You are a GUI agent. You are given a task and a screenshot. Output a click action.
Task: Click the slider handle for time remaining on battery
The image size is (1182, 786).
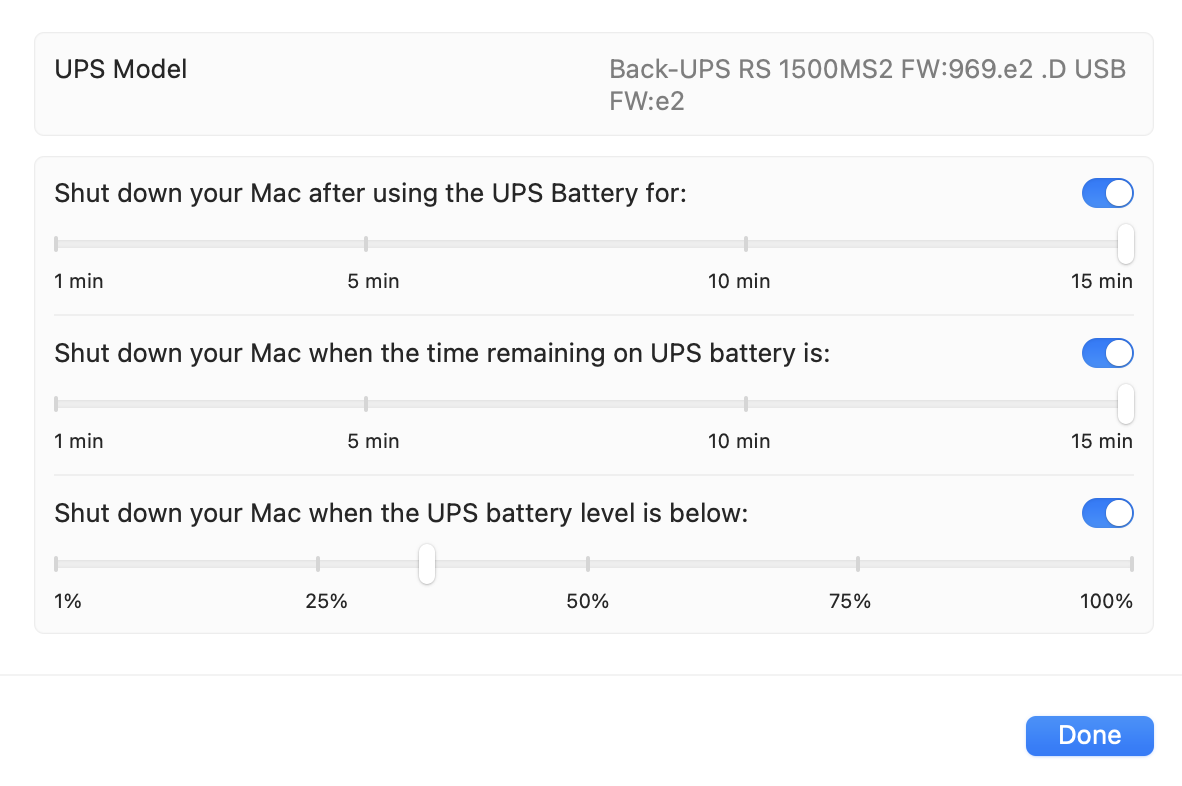[x=1125, y=403]
